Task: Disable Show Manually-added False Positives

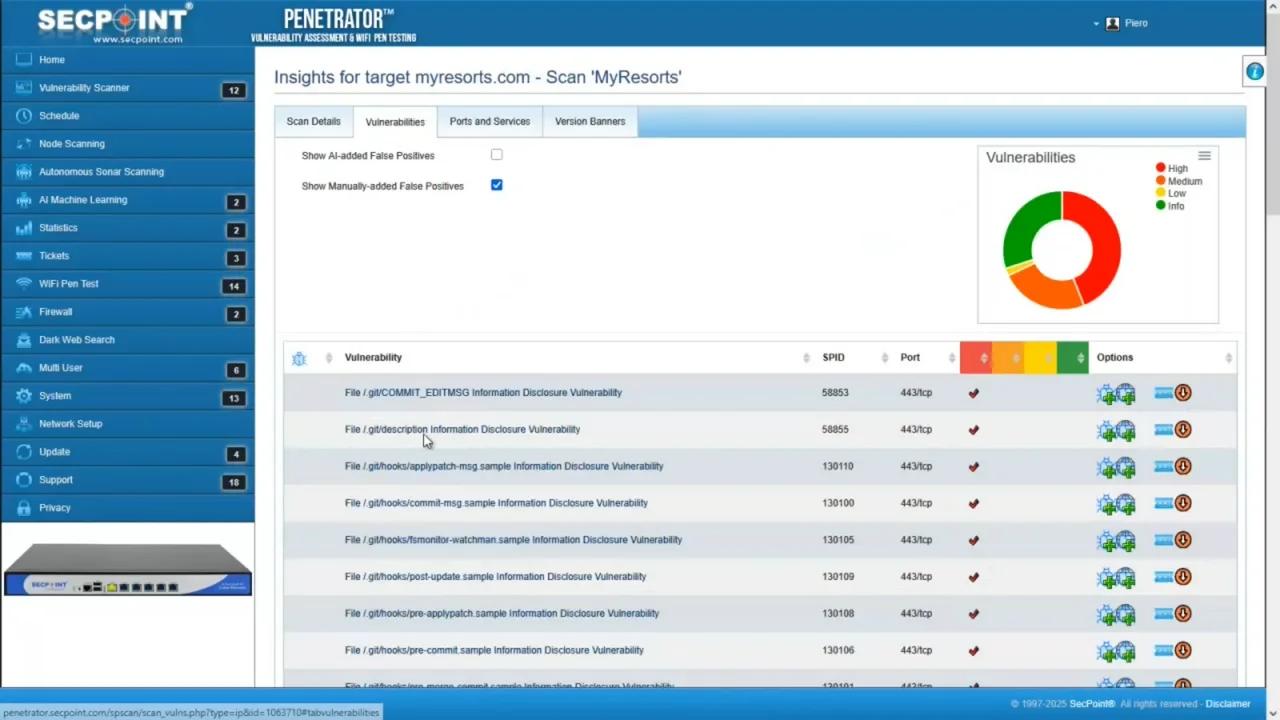Action: coord(496,185)
